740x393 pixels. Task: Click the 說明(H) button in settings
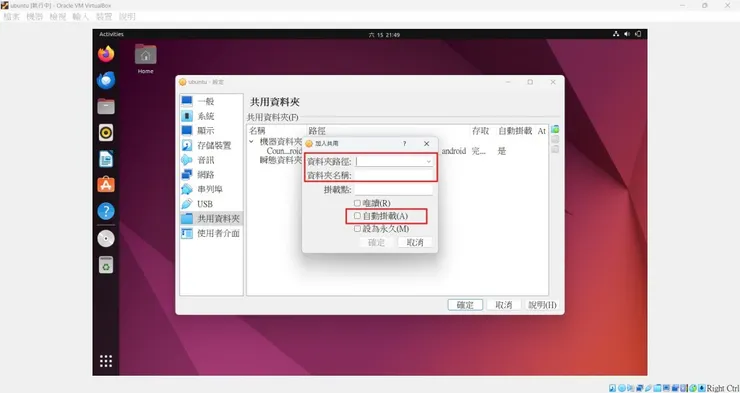(x=542, y=305)
